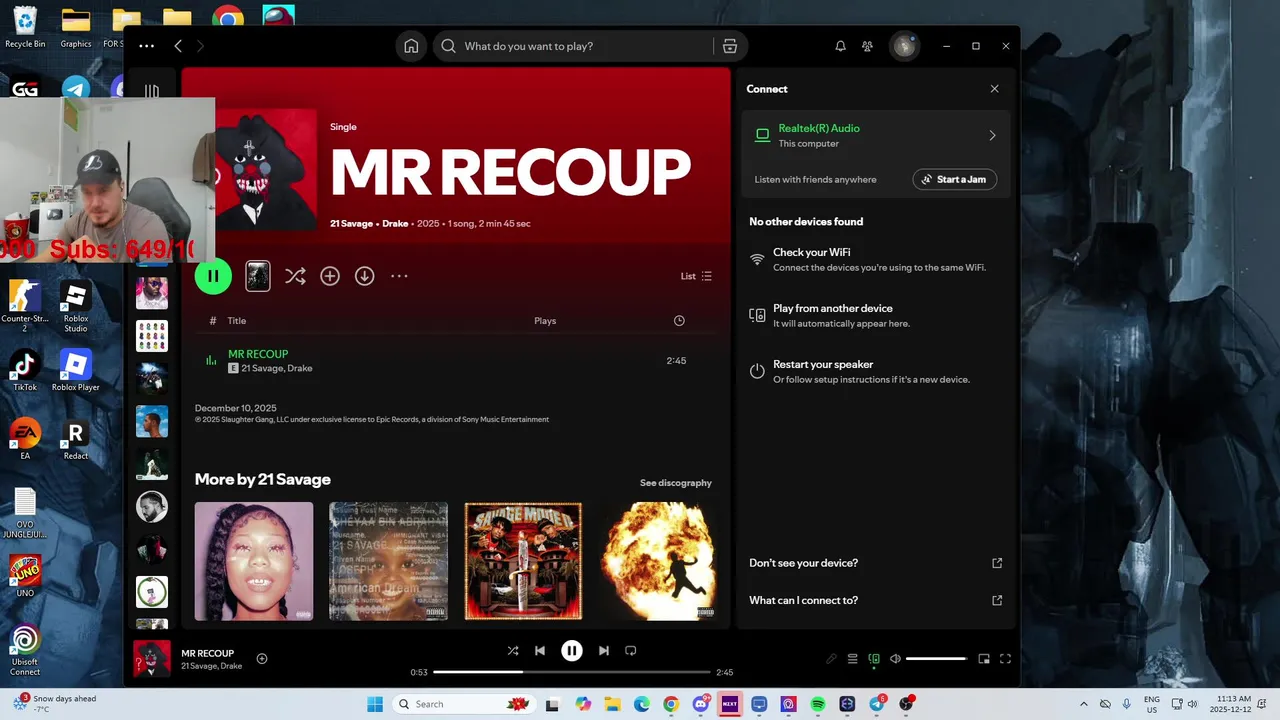Viewport: 1280px width, 720px height.
Task: Open the Drake link under album title
Action: click(395, 223)
